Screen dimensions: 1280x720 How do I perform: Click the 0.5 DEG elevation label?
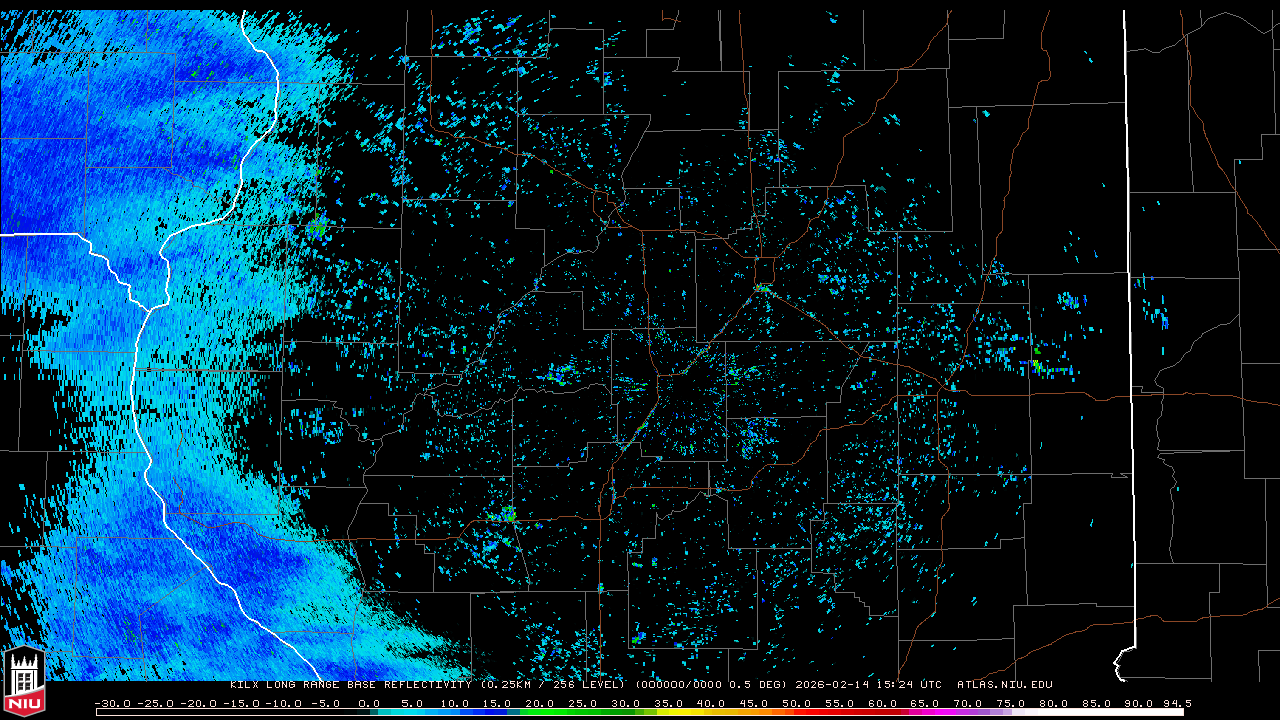756,685
